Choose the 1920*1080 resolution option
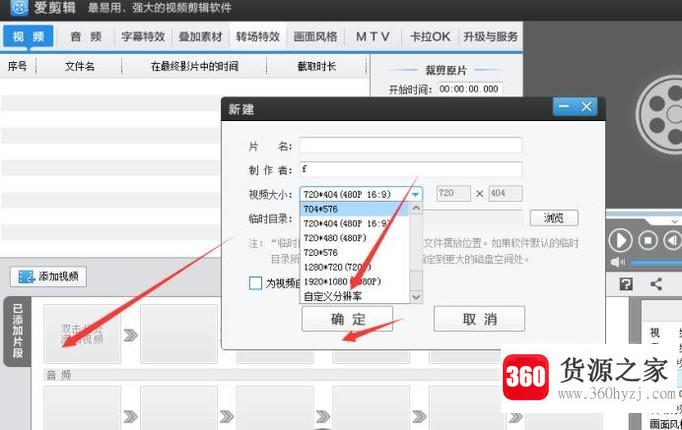This screenshot has width=682, height=430. [354, 282]
